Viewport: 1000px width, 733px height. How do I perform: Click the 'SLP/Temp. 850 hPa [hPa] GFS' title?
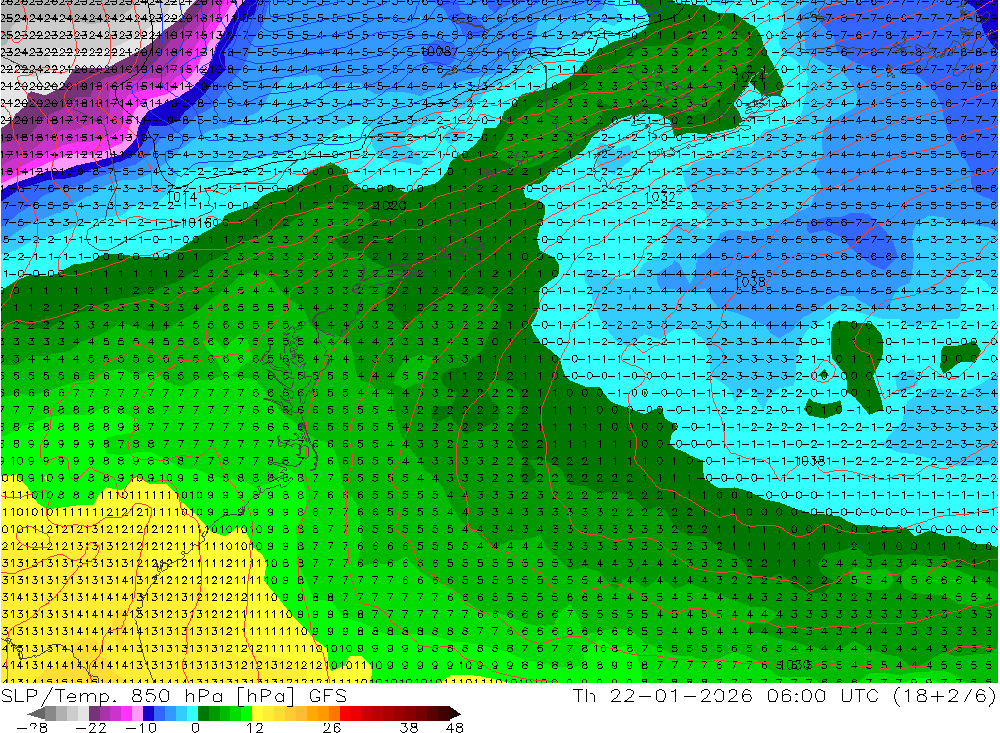[x=173, y=695]
